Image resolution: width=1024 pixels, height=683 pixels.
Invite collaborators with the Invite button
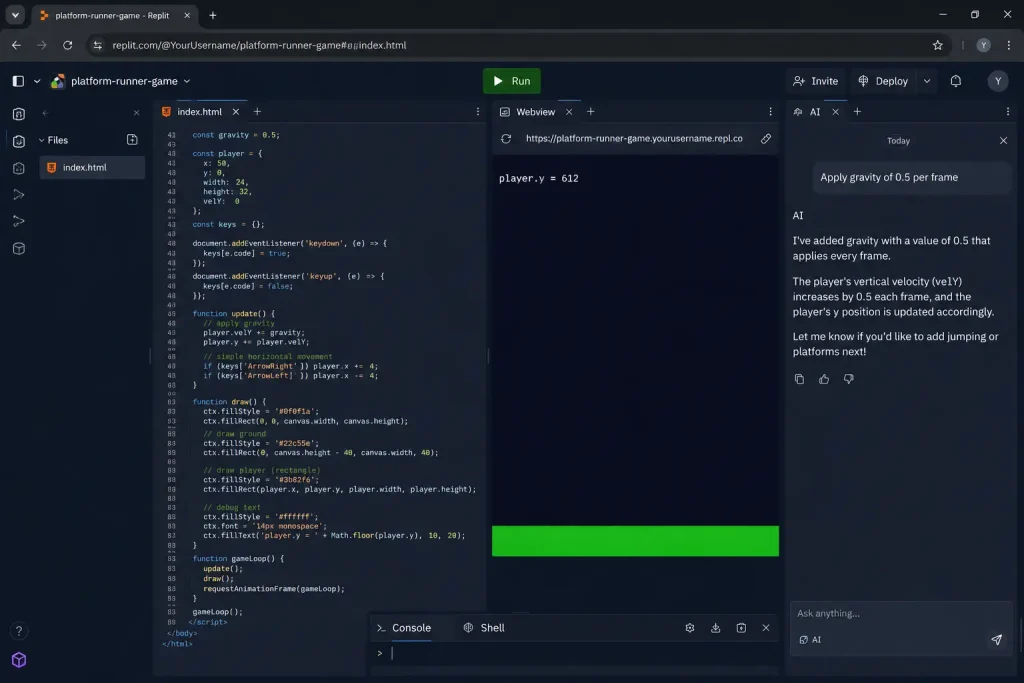tap(815, 81)
